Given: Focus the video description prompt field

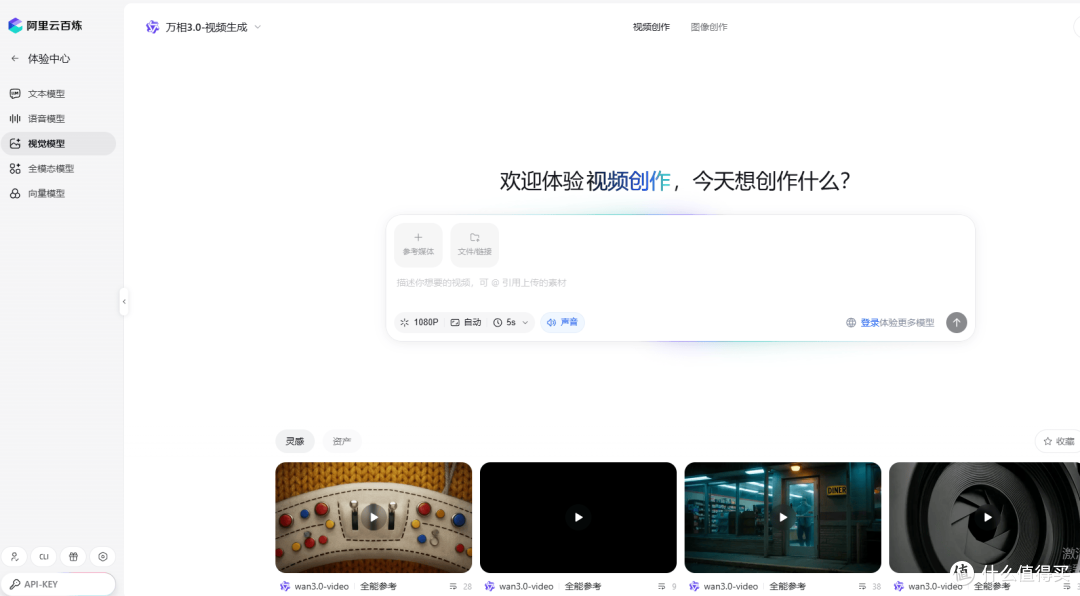Looking at the screenshot, I should (681, 283).
